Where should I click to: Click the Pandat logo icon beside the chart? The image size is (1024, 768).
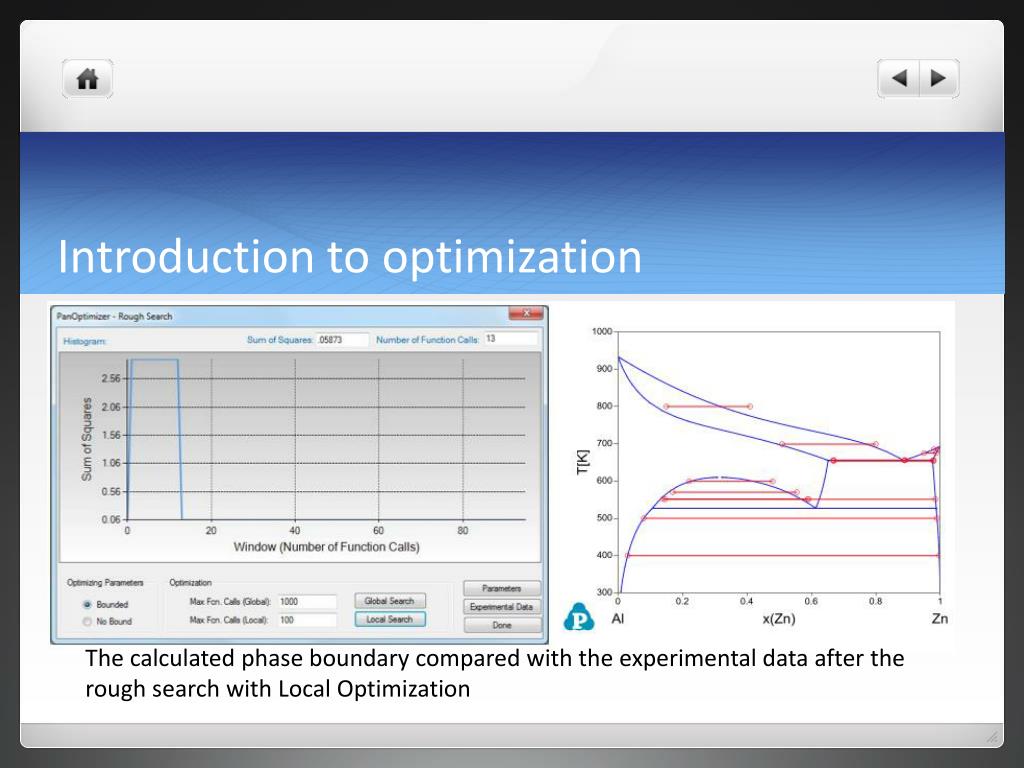[x=578, y=618]
